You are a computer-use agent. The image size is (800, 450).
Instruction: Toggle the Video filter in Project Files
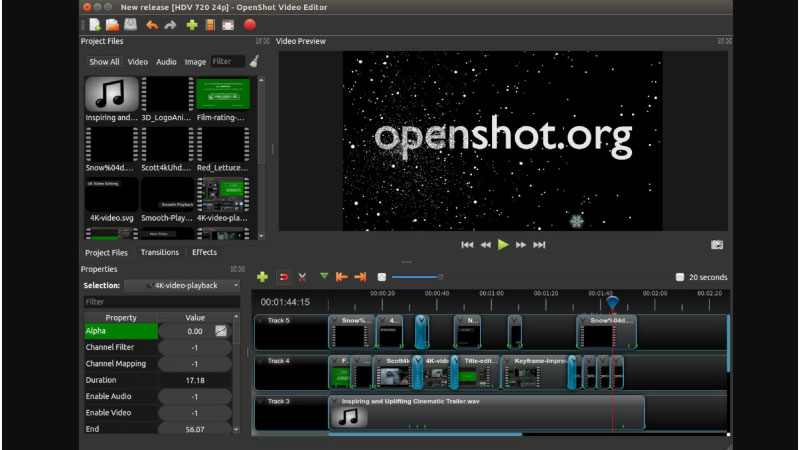click(138, 62)
